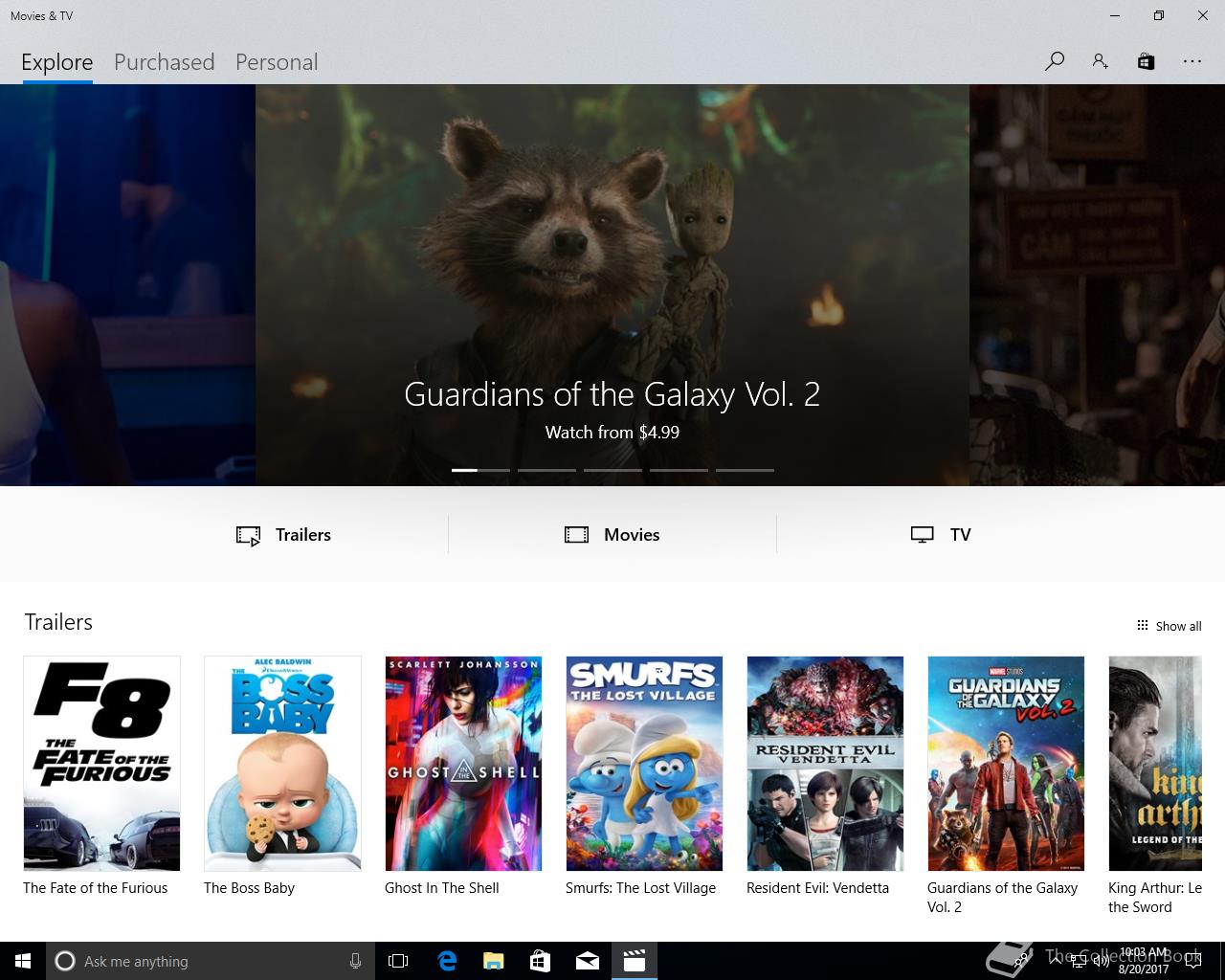Open Mail app from taskbar
This screenshot has height=980, width=1225.
click(588, 961)
